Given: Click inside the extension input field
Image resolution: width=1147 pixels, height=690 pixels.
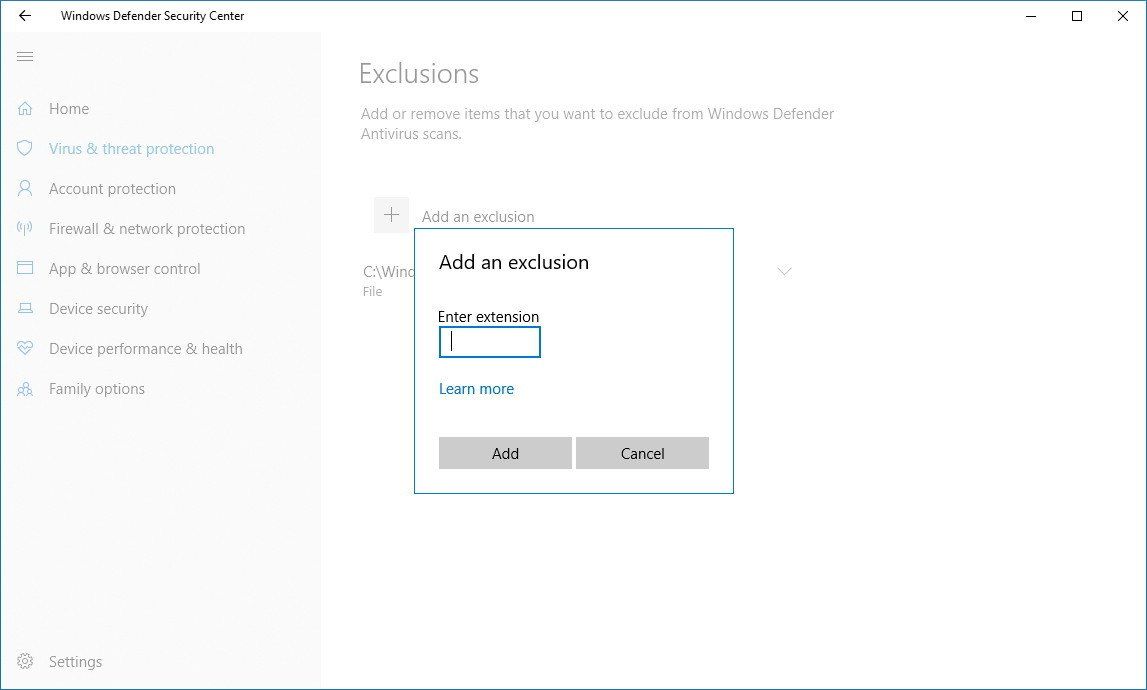Looking at the screenshot, I should click(x=489, y=342).
